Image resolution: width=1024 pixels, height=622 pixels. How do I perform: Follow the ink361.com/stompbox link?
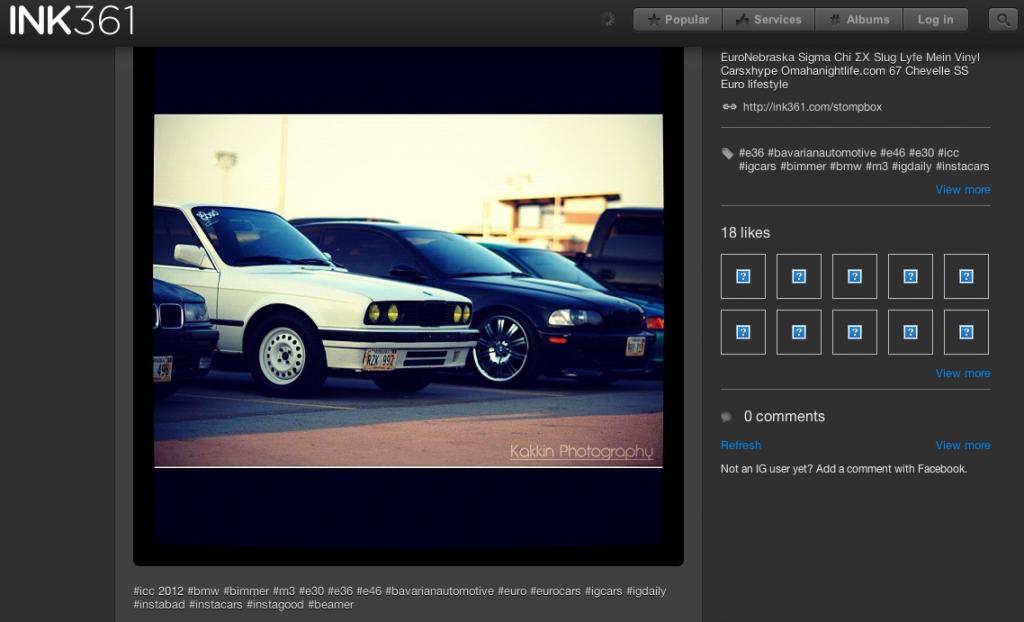point(812,107)
